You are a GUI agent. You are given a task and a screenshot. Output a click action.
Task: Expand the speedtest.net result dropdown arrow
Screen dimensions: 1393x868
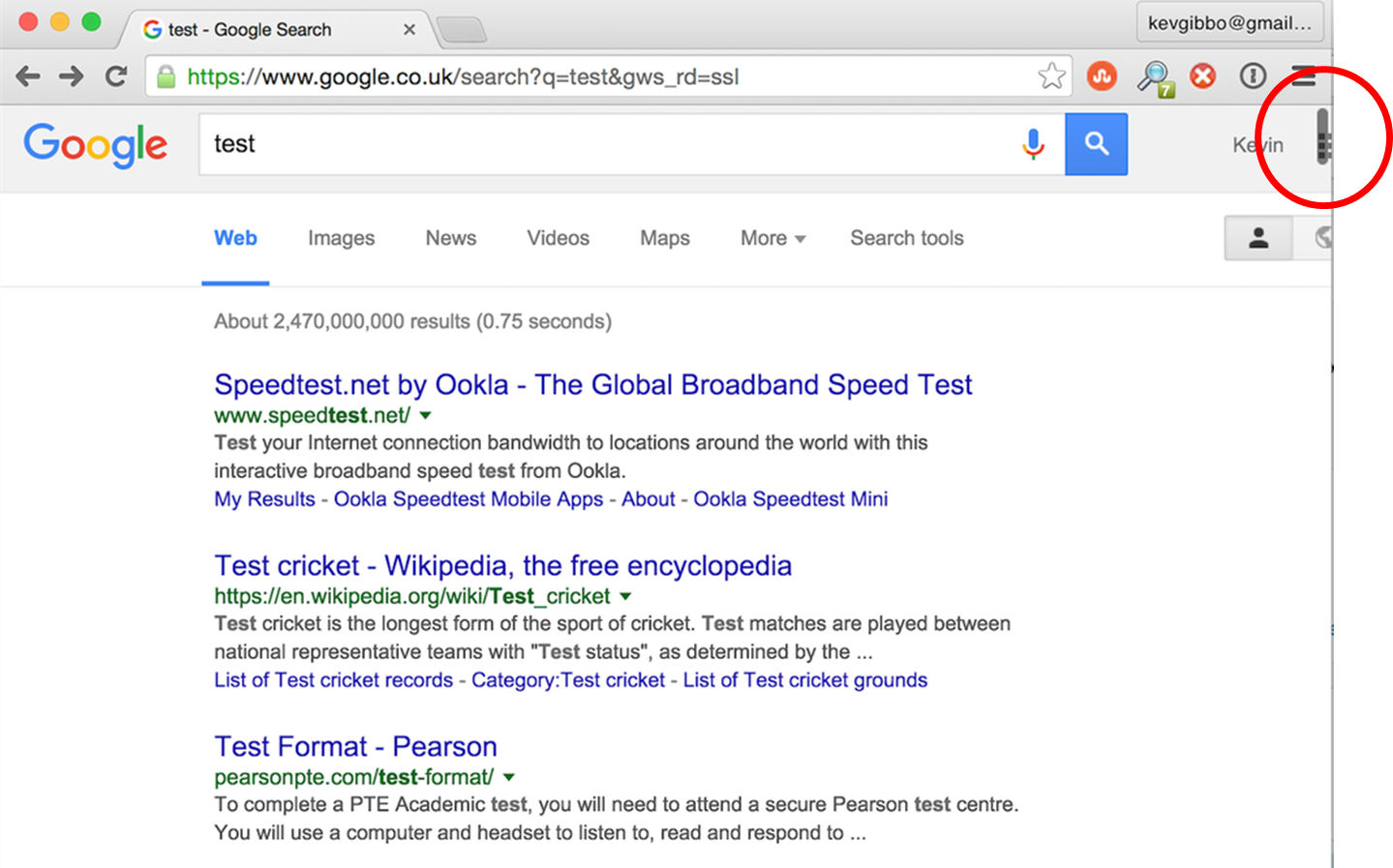point(425,414)
